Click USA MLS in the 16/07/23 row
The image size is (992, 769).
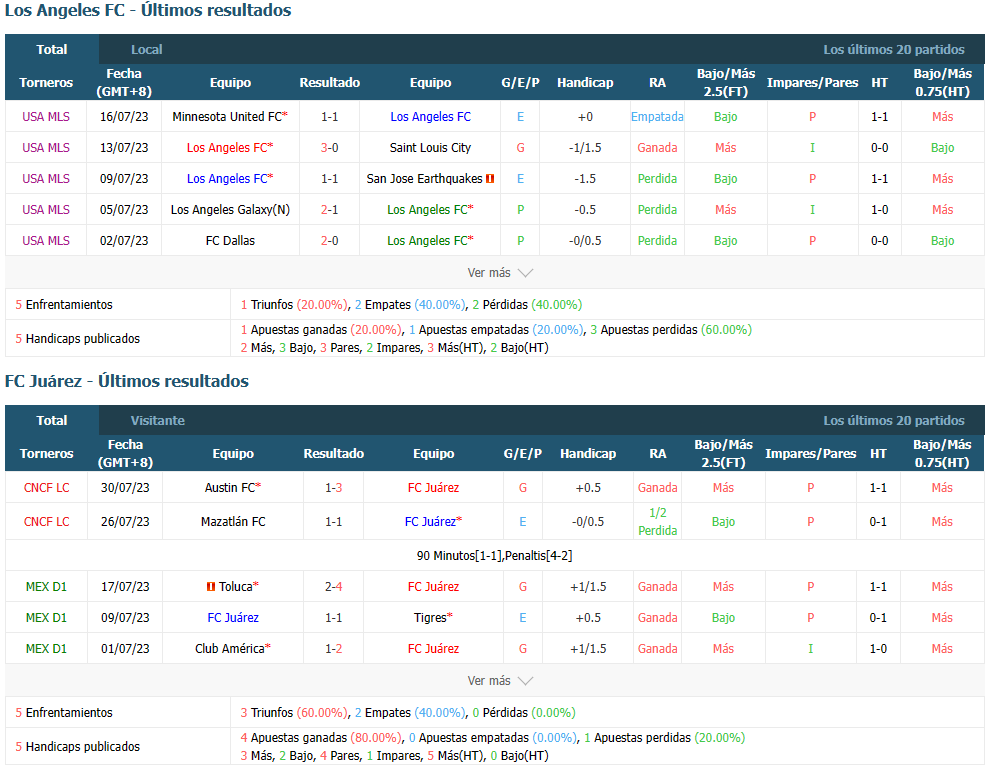[x=46, y=116]
